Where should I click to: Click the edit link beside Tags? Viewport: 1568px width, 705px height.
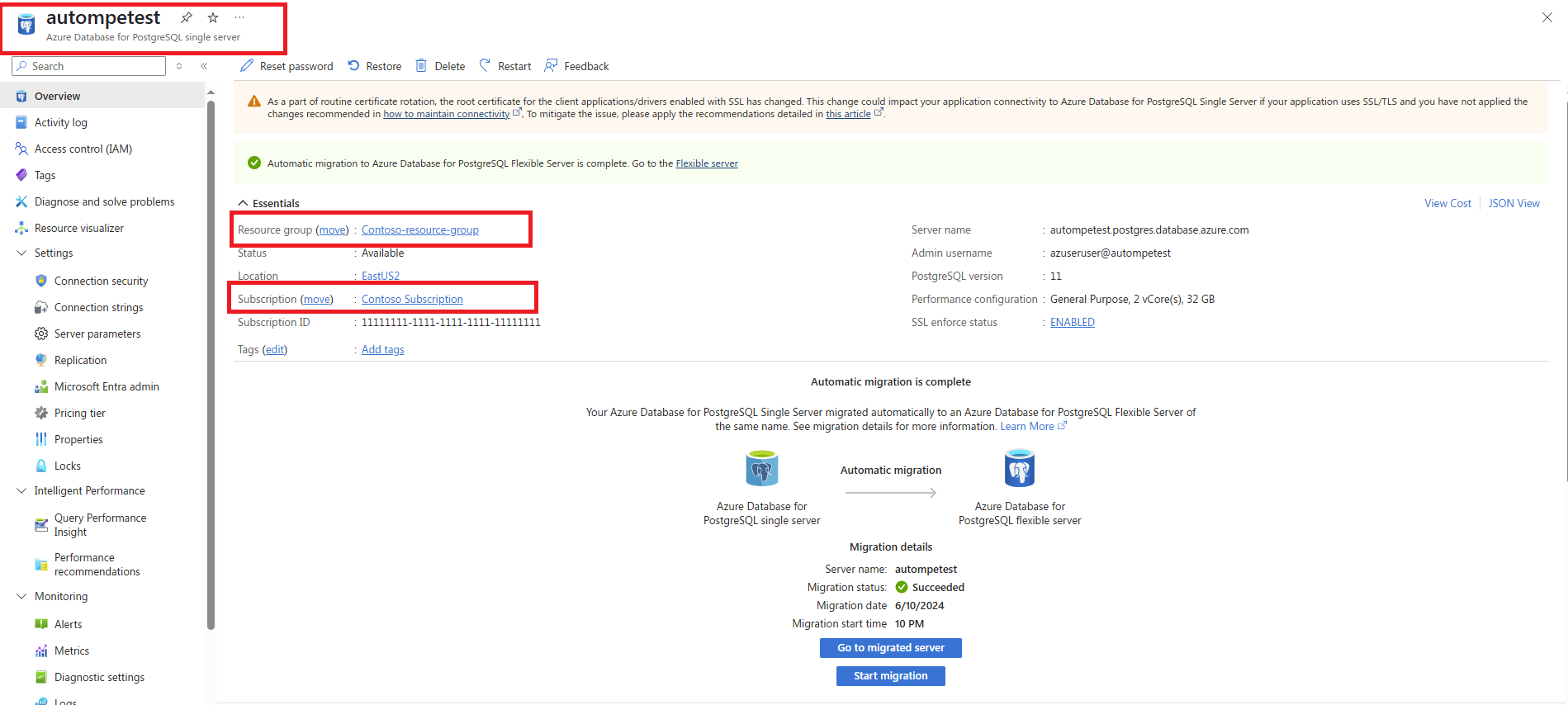click(x=275, y=349)
